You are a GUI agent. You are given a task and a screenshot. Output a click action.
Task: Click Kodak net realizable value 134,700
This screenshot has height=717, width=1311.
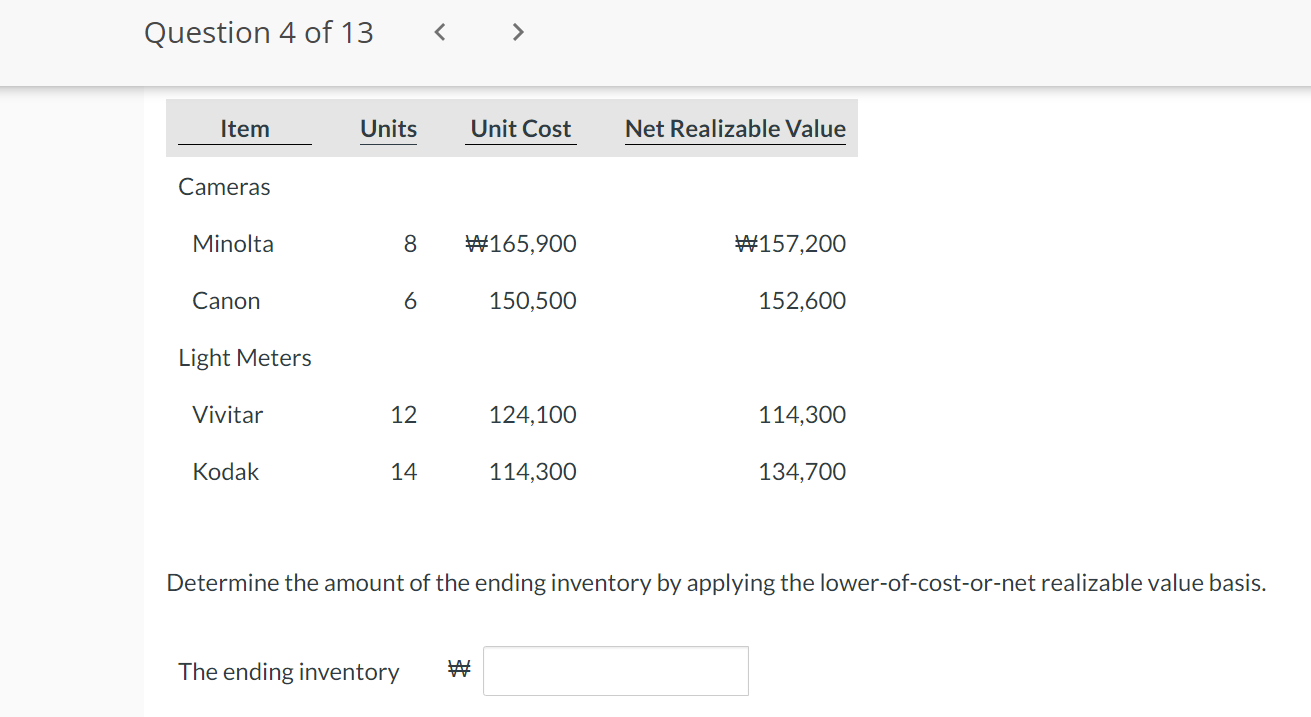tap(802, 472)
